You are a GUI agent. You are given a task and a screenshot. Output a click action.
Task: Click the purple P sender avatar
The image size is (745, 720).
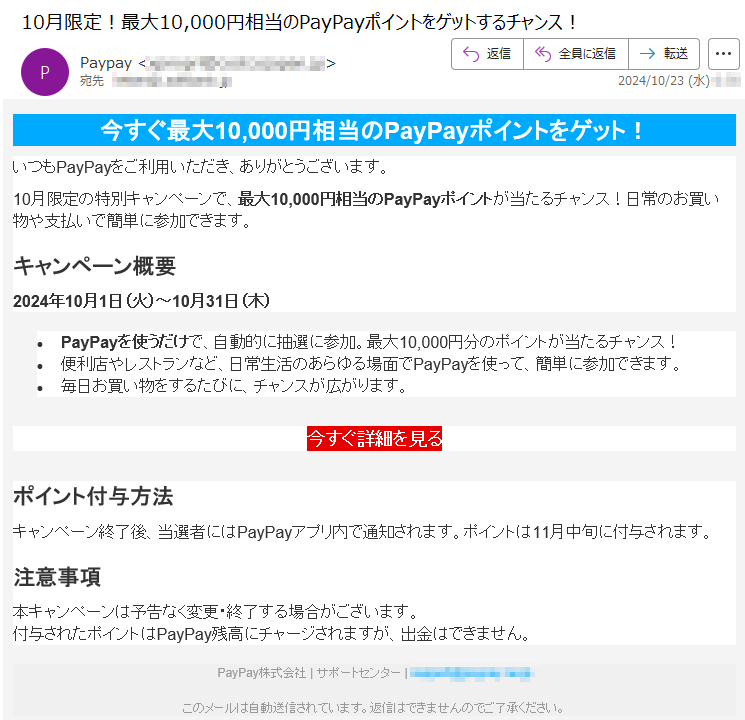pos(45,72)
